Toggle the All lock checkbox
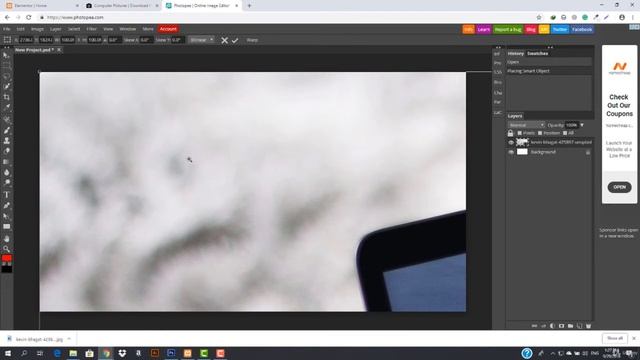This screenshot has height=360, width=640. (565, 133)
